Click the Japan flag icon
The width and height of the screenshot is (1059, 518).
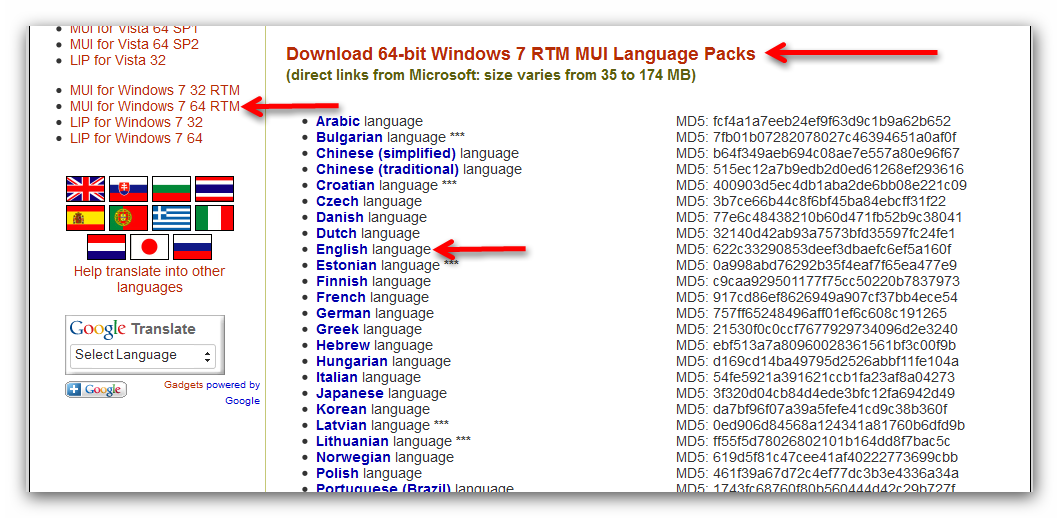pos(149,247)
